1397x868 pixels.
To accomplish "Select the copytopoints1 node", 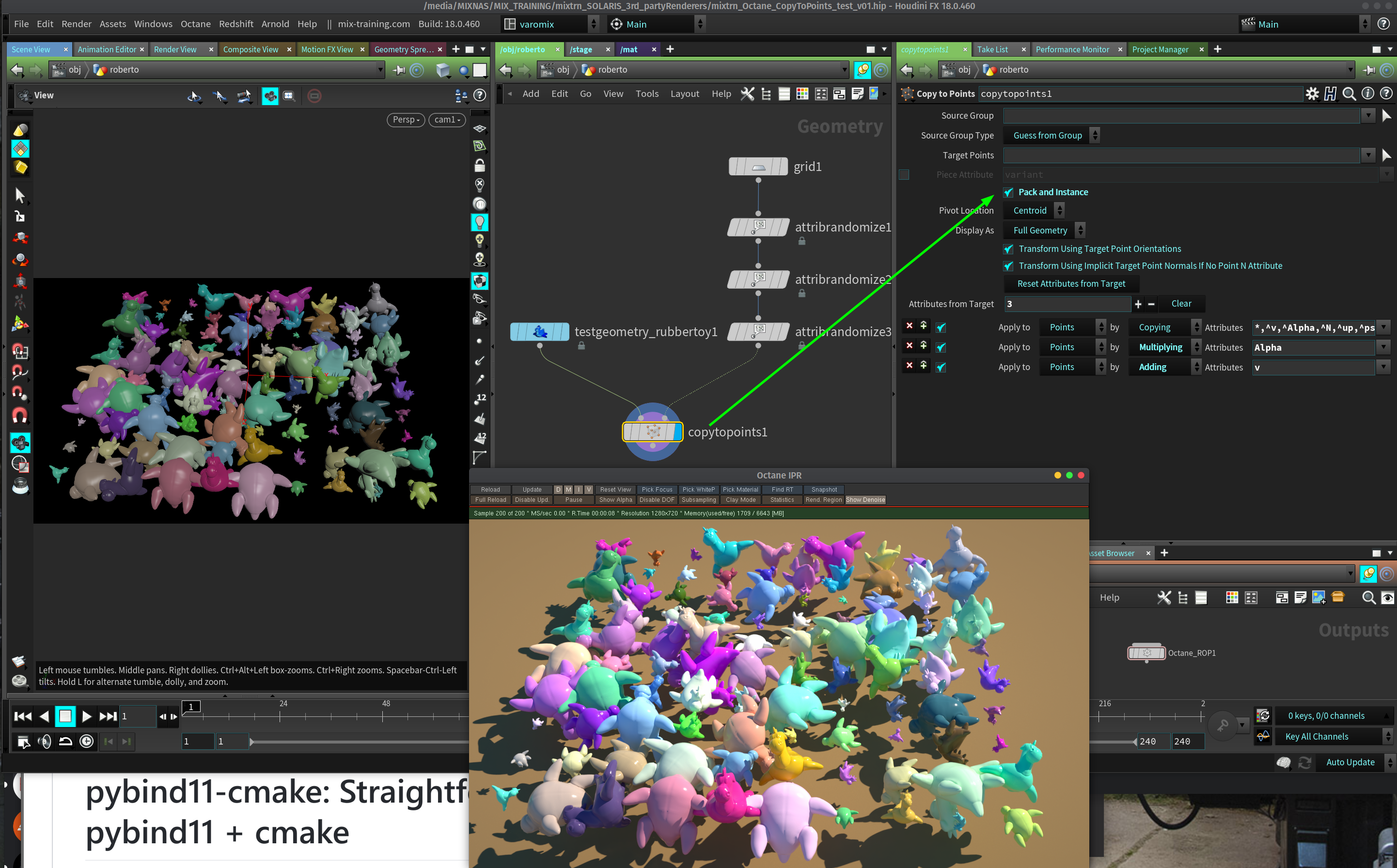I will [652, 432].
